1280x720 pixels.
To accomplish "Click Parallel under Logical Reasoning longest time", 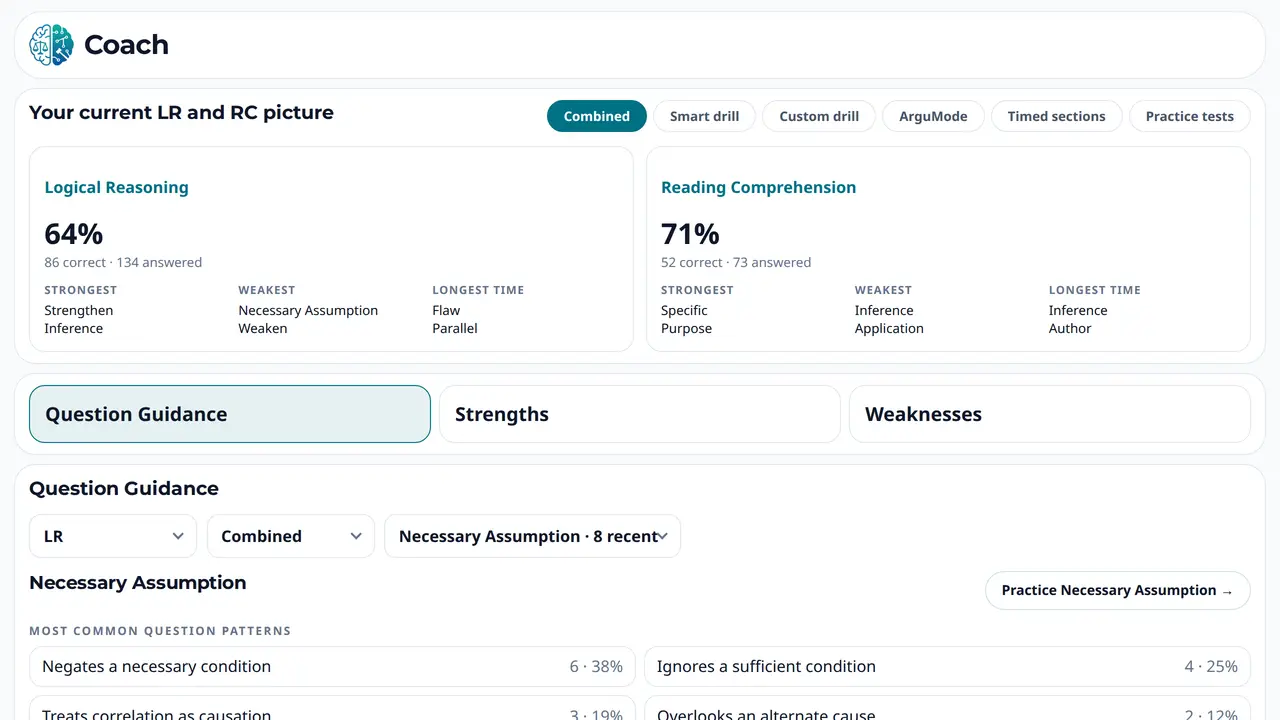I will (455, 328).
